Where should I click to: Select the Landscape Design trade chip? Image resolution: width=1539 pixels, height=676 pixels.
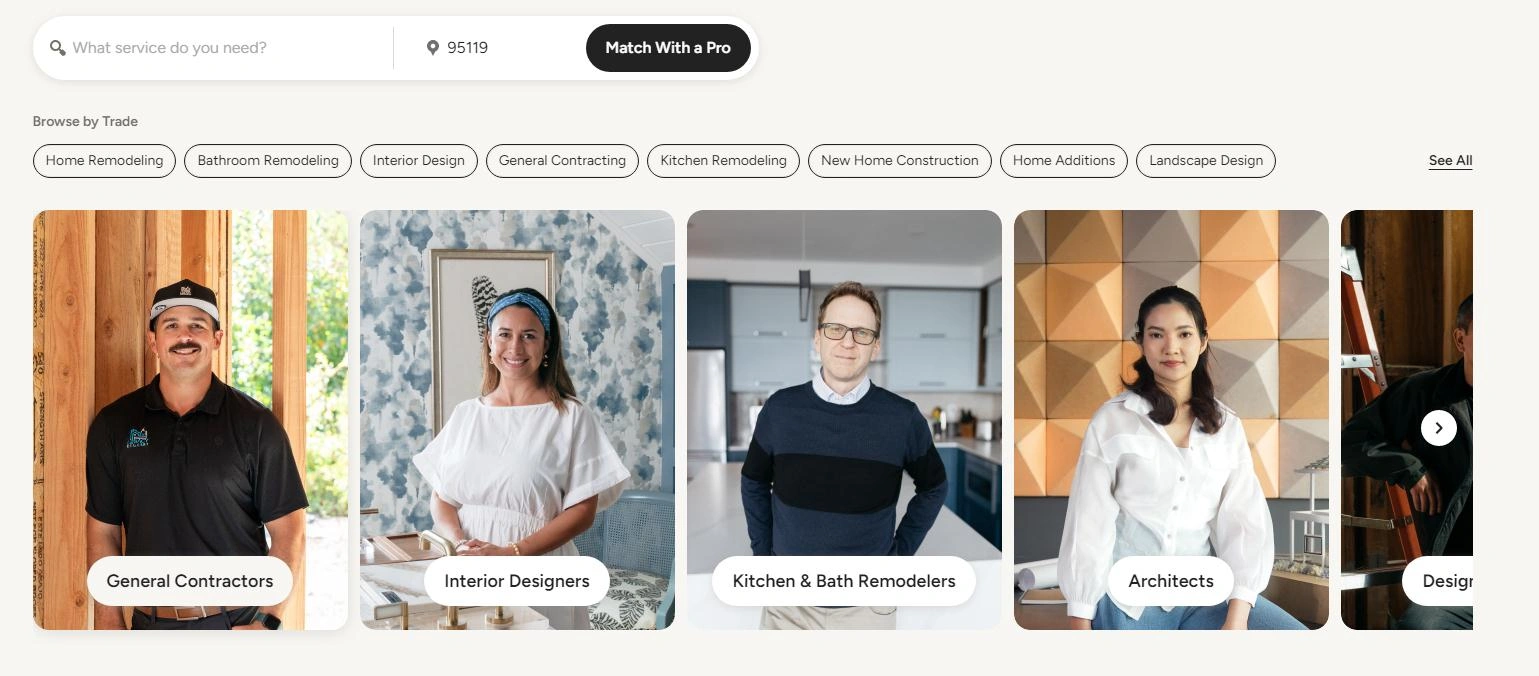(1205, 160)
